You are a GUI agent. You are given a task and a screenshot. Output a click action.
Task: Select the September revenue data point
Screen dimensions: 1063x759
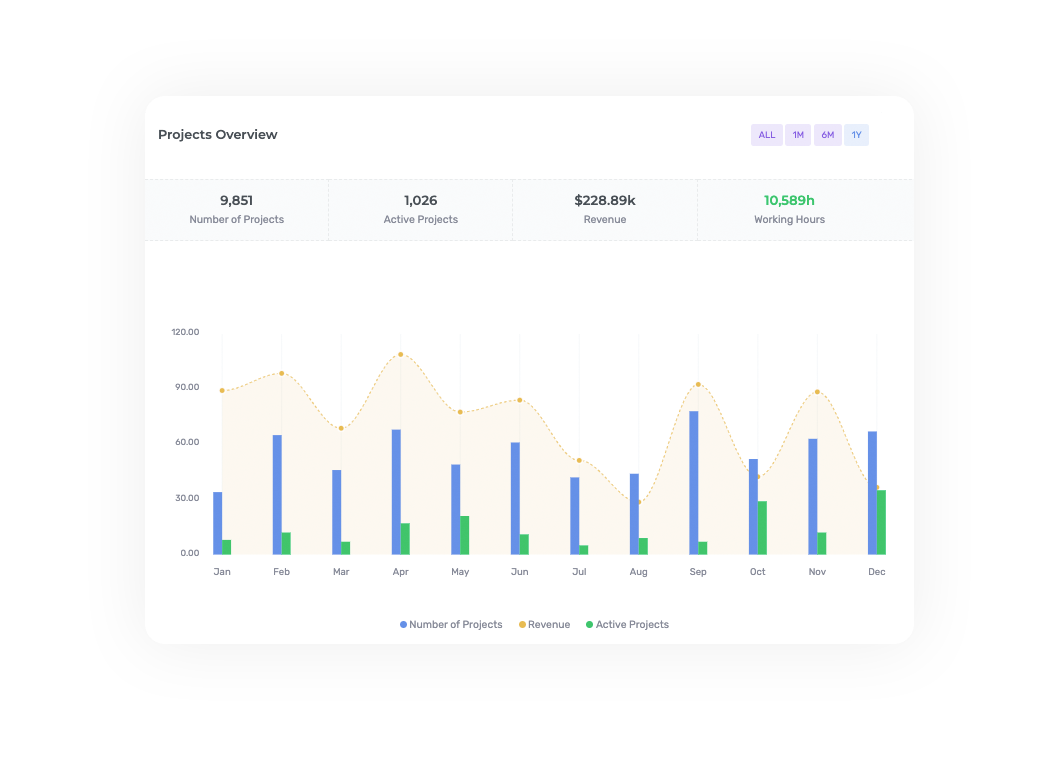[x=698, y=385]
